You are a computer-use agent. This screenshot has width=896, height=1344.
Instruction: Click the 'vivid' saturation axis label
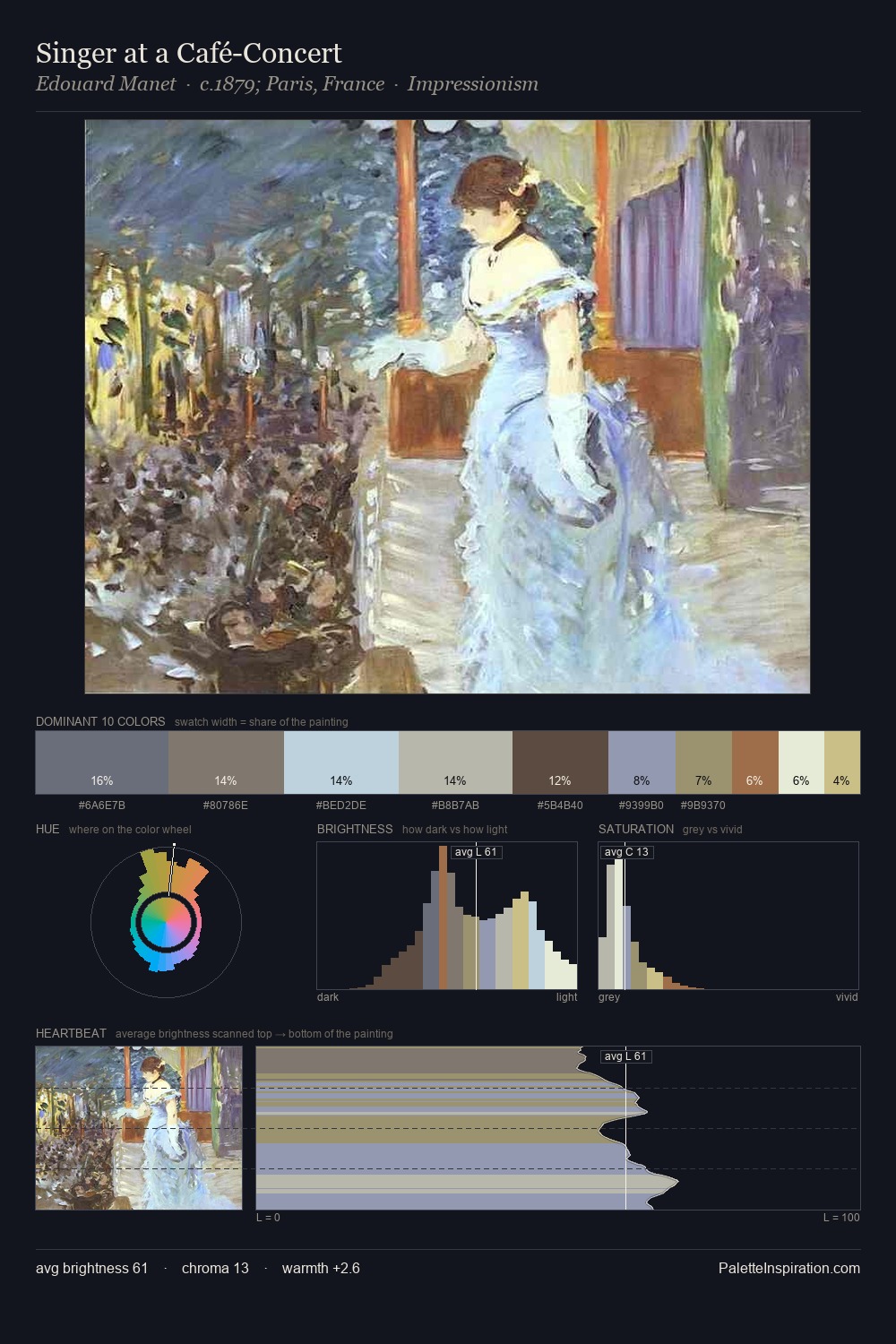pos(847,997)
